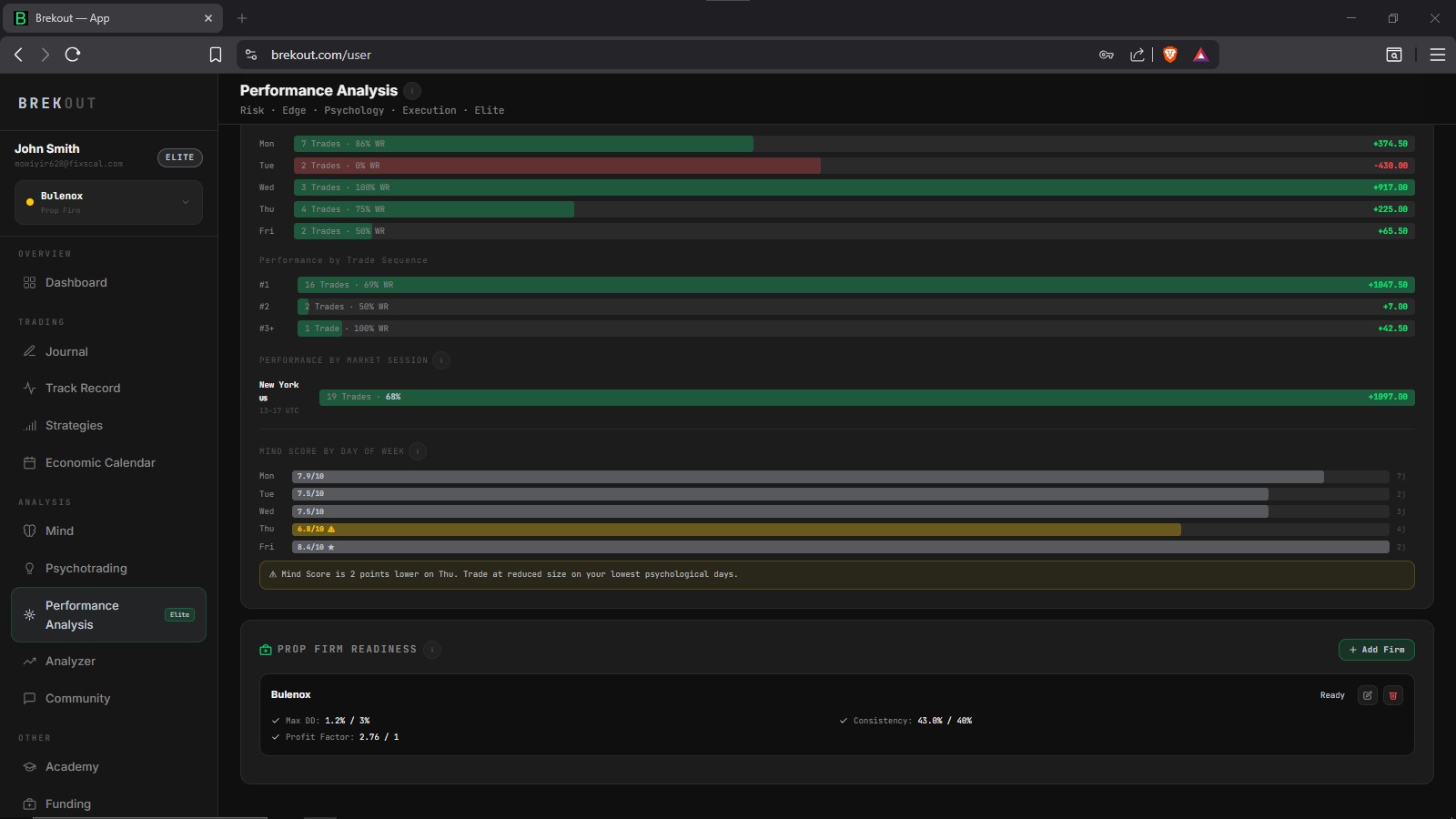The width and height of the screenshot is (1456, 819).
Task: Click the Thu 4 Trades 75% WR bar
Action: (x=433, y=209)
